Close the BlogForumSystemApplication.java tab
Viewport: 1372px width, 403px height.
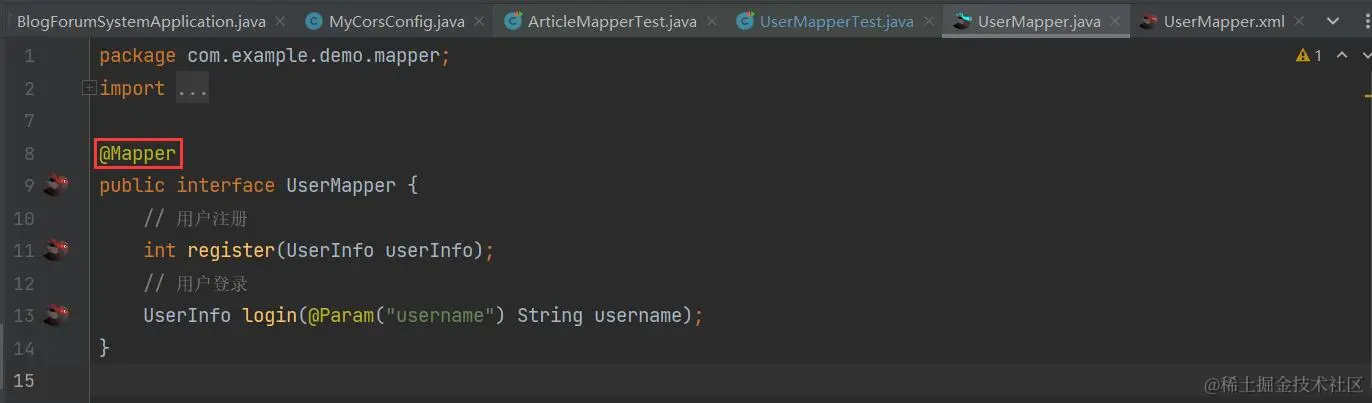(278, 21)
